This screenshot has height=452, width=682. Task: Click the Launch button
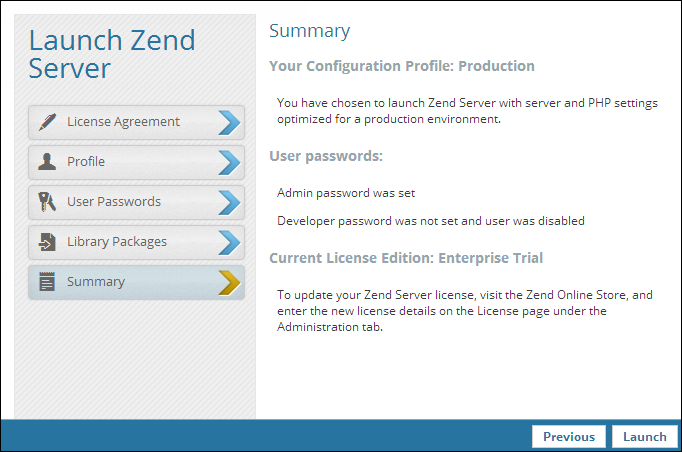click(x=645, y=436)
